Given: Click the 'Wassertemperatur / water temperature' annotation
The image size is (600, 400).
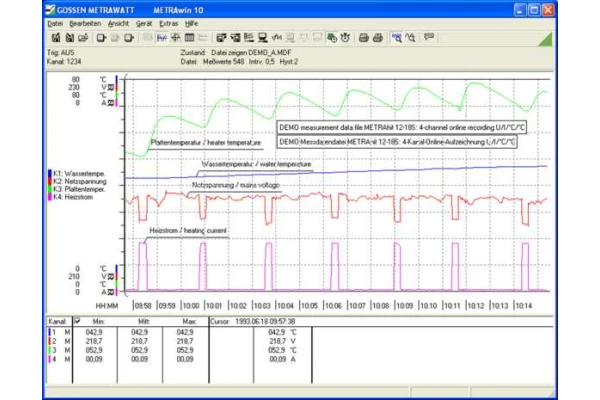Looking at the screenshot, I should 256,164.
